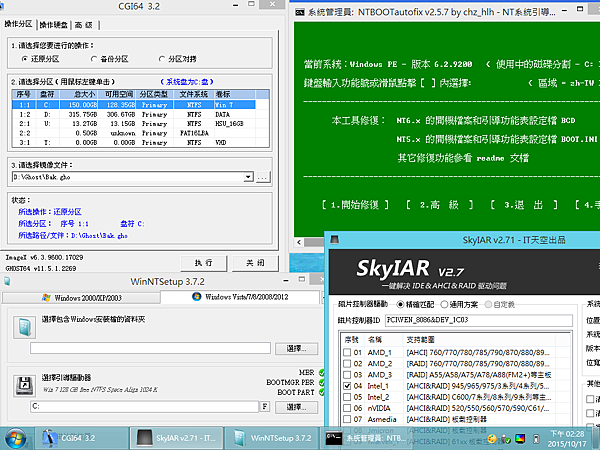600x450 pixels.
Task: Click the CGI64 Close button
Action: tap(255, 262)
